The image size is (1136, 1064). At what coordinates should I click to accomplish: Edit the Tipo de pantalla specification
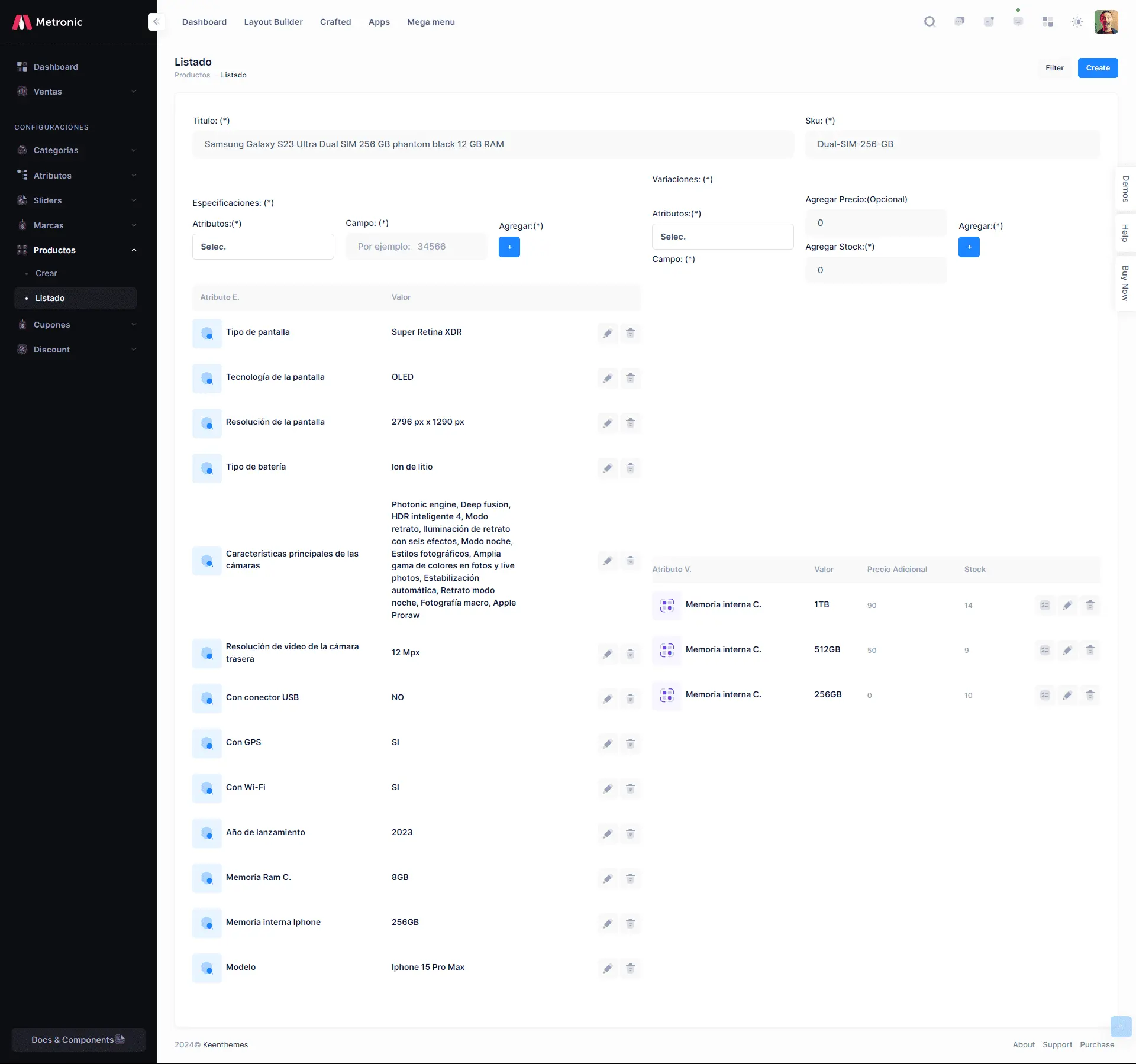coord(608,334)
